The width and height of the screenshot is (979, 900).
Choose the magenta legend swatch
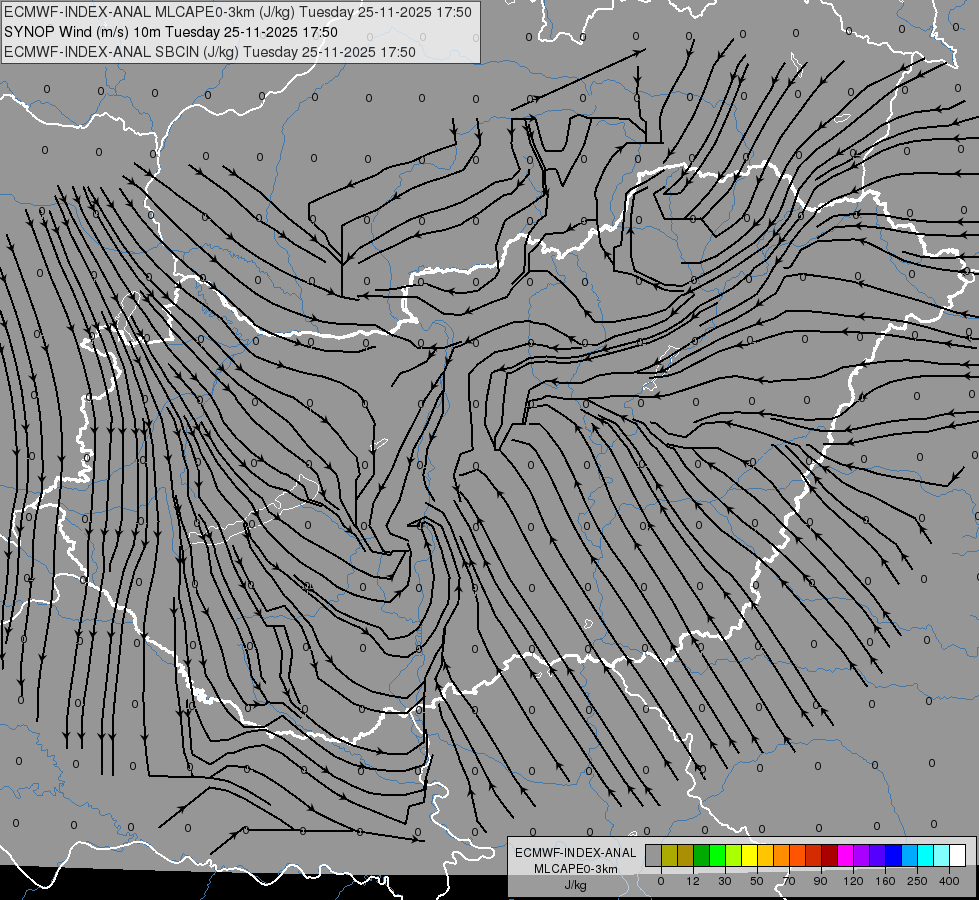[846, 855]
